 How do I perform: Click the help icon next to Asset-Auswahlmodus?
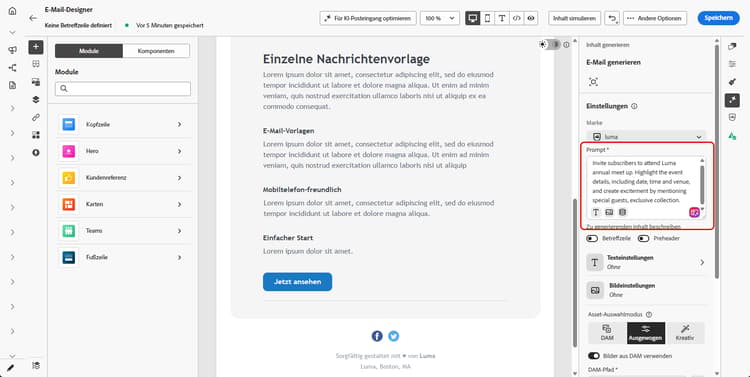click(649, 314)
